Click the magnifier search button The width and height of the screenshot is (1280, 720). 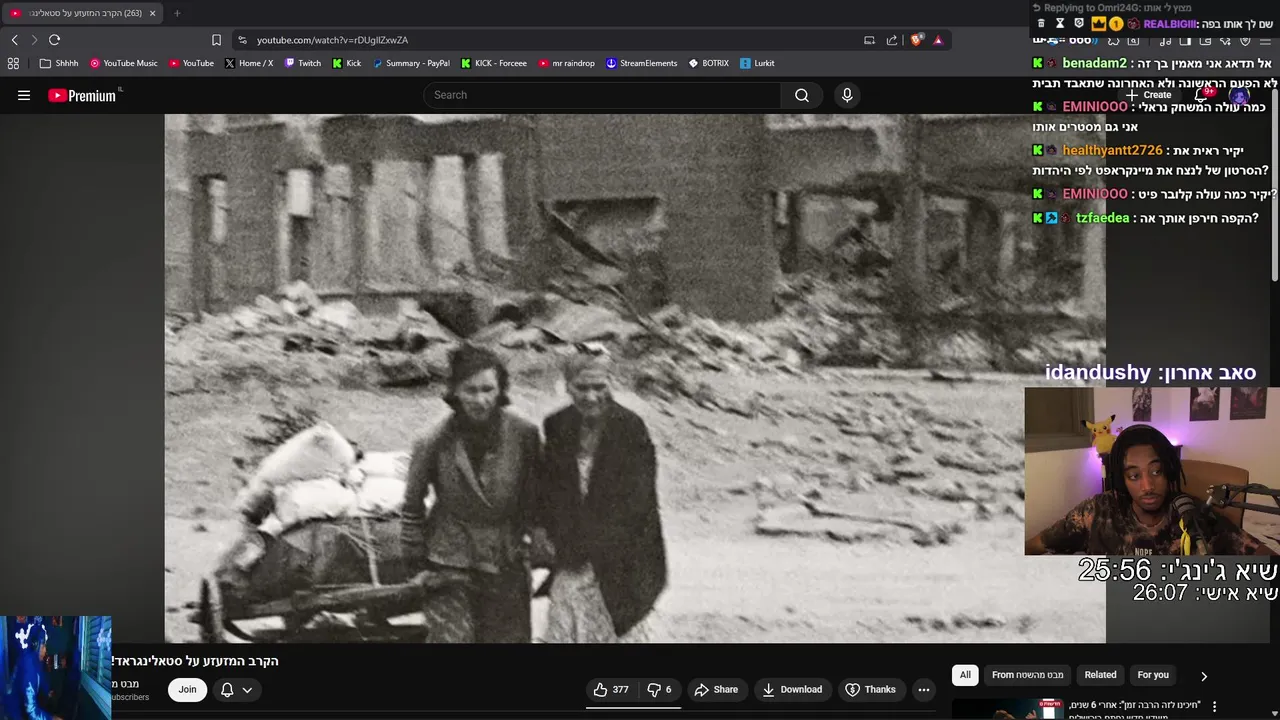point(802,95)
